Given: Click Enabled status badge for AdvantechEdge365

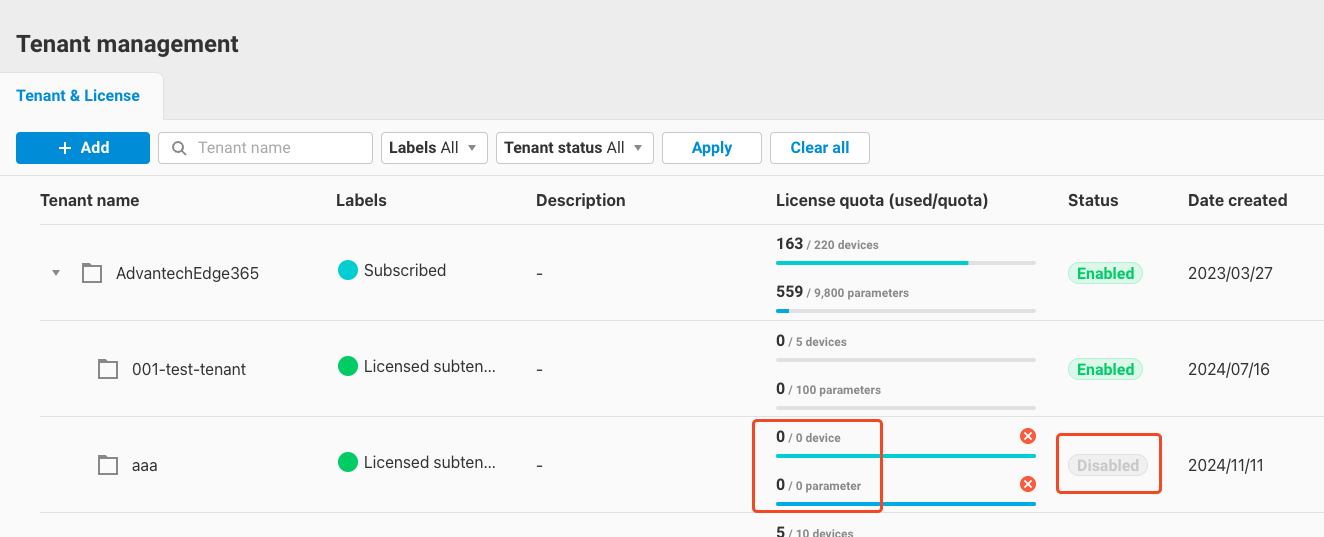Looking at the screenshot, I should pyautogui.click(x=1105, y=273).
